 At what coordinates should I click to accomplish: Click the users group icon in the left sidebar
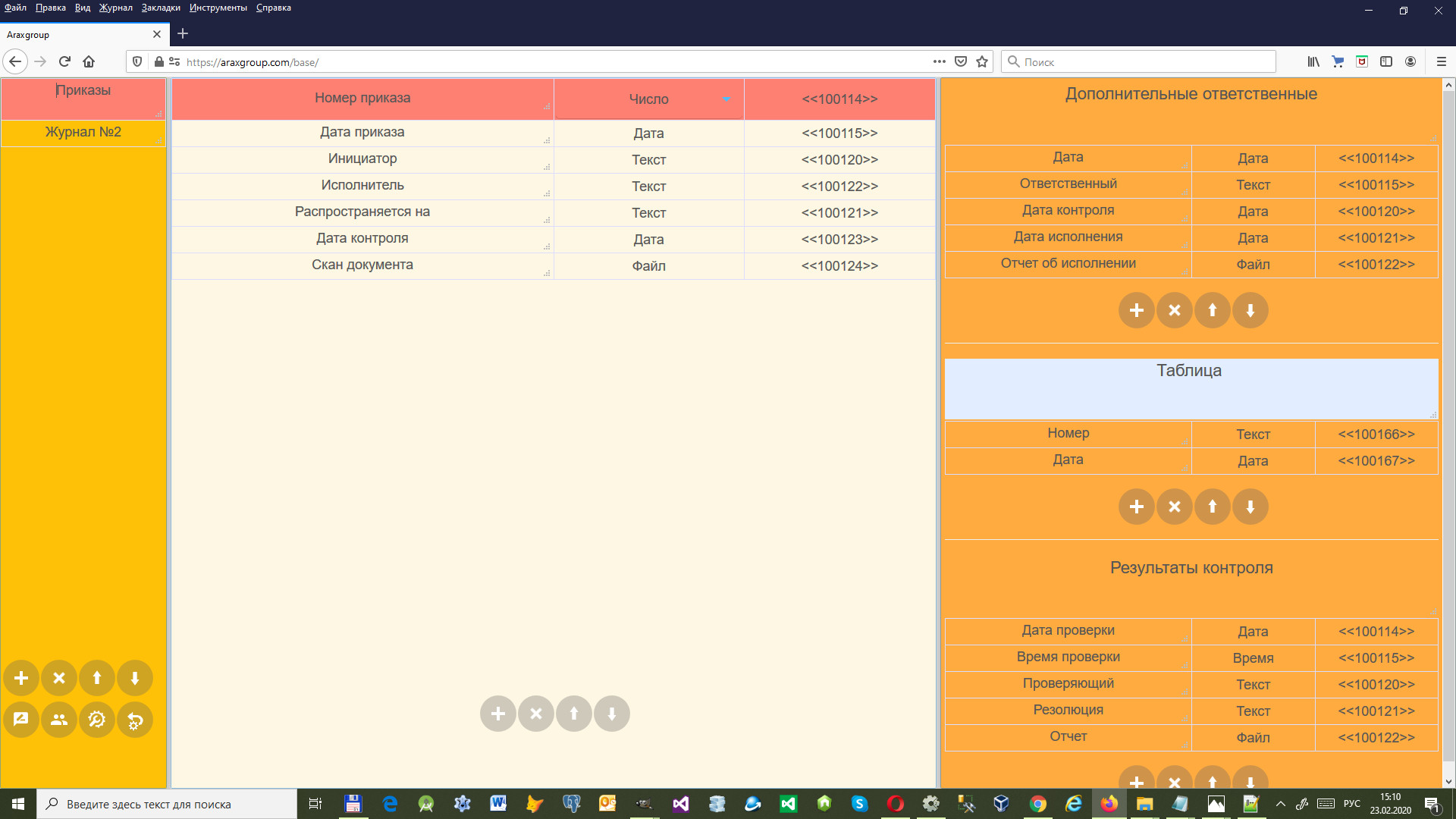tap(59, 720)
